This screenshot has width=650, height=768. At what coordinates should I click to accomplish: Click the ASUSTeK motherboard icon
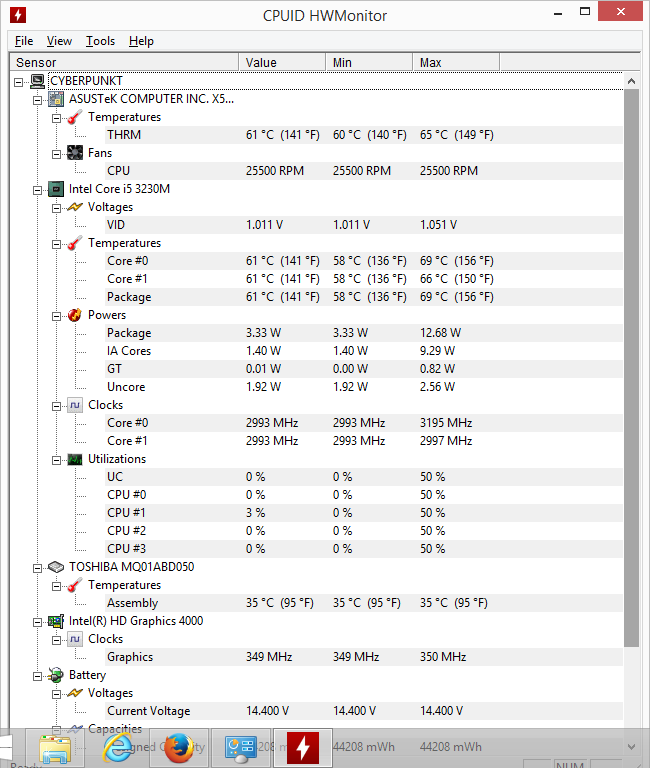pyautogui.click(x=56, y=99)
